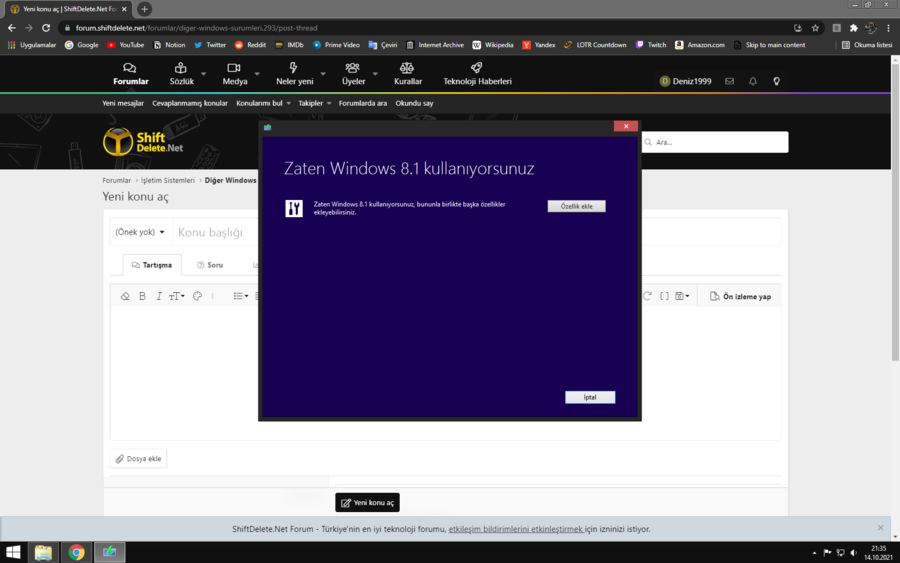Click the İptal button in the Windows dialog
Image resolution: width=900 pixels, height=563 pixels.
[x=590, y=397]
